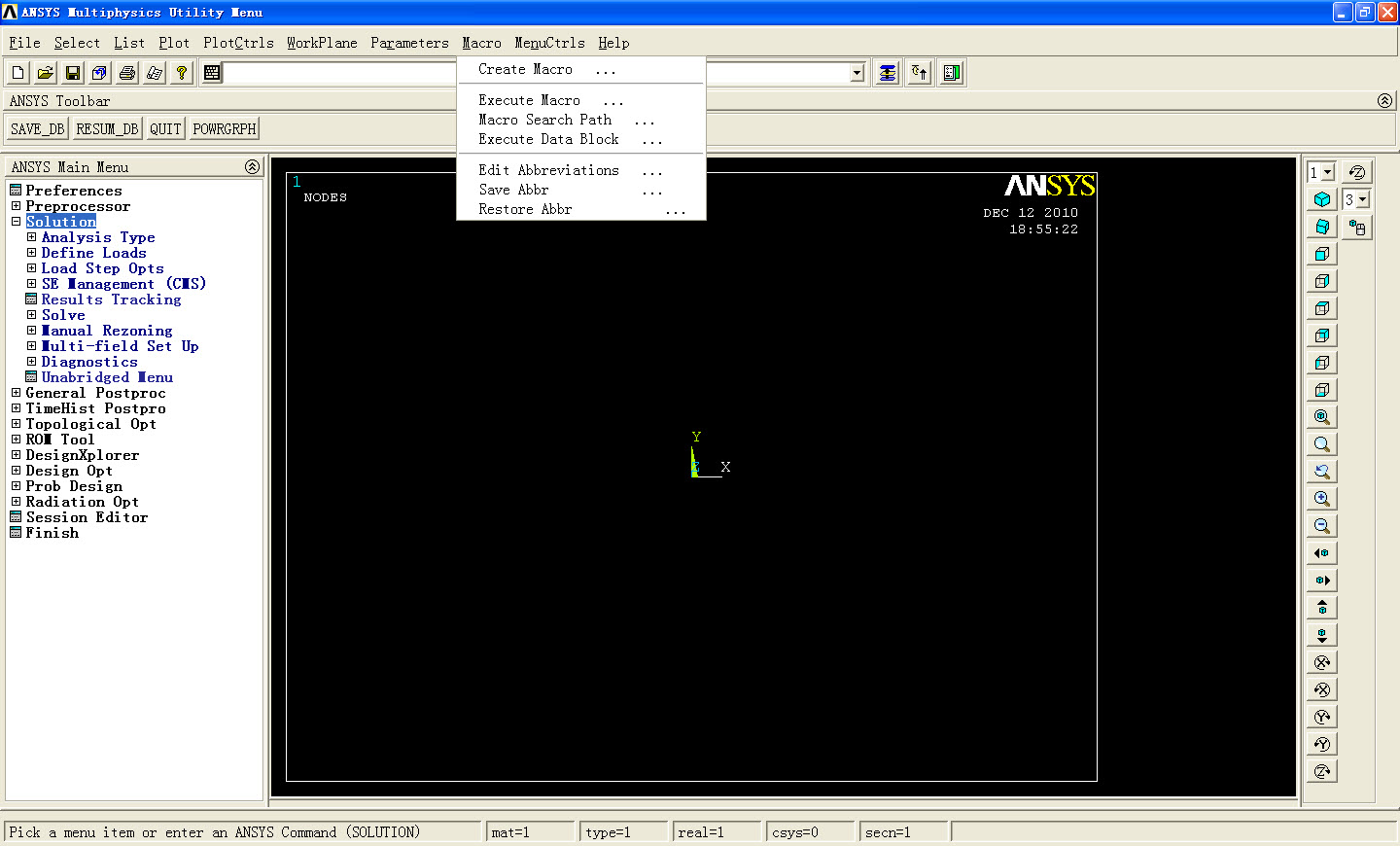Expand the Analysis Type node
Viewport: 1400px width, 846px height.
tap(31, 237)
